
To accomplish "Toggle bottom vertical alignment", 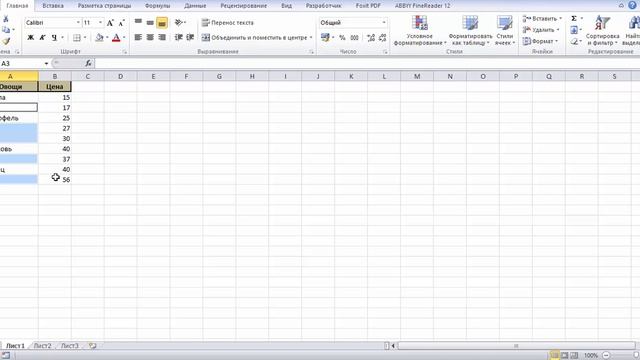I will click(162, 23).
